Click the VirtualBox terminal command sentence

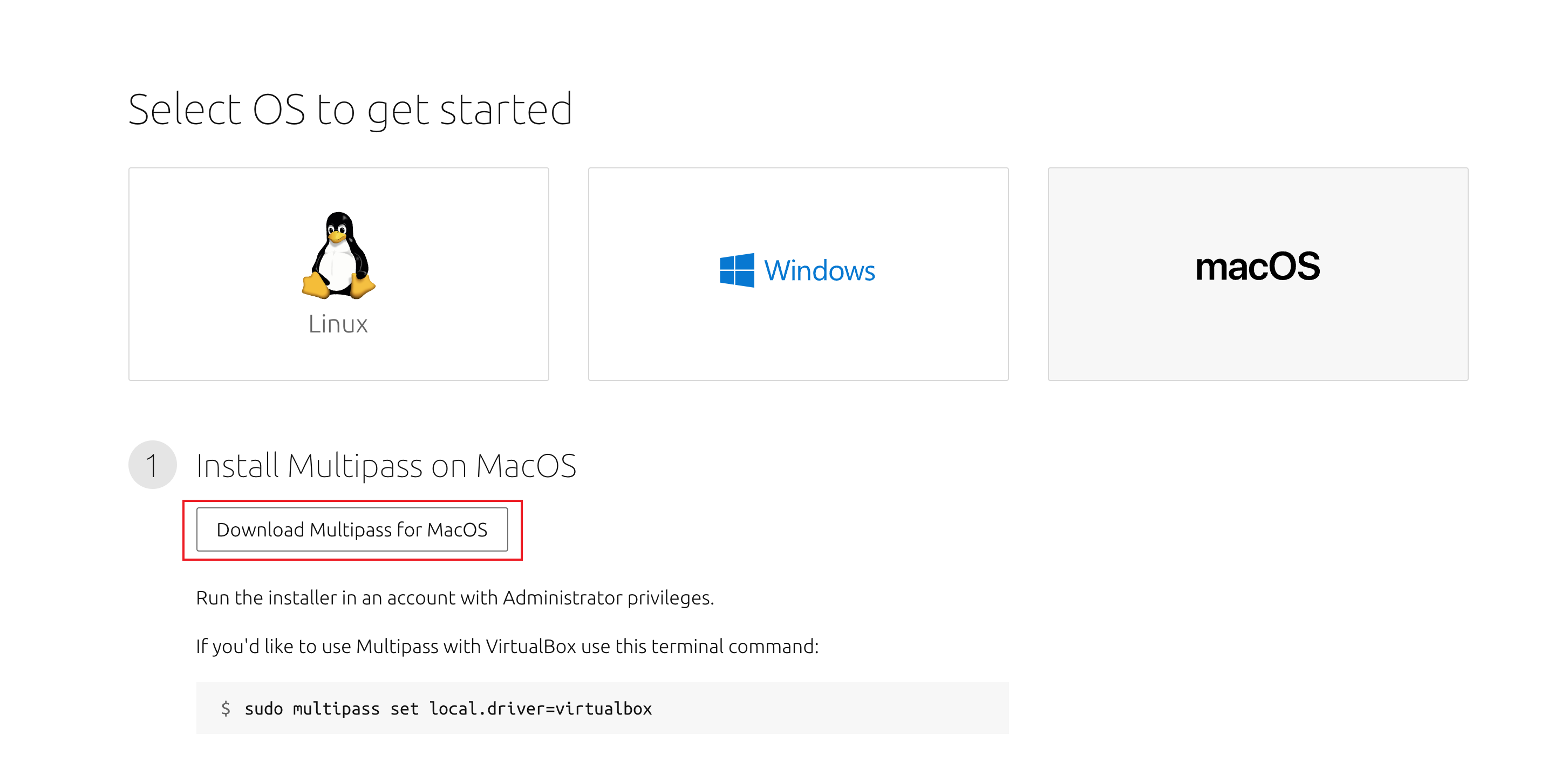point(507,646)
